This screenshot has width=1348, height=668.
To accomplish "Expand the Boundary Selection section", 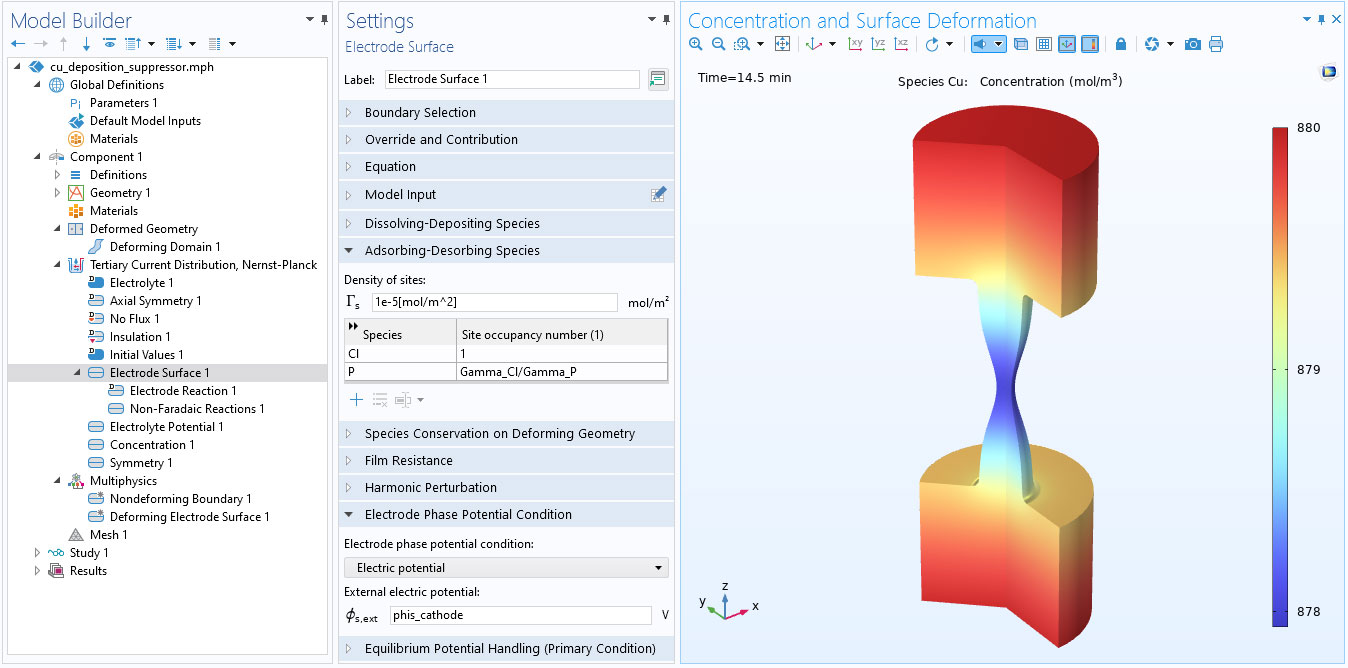I will click(x=420, y=113).
